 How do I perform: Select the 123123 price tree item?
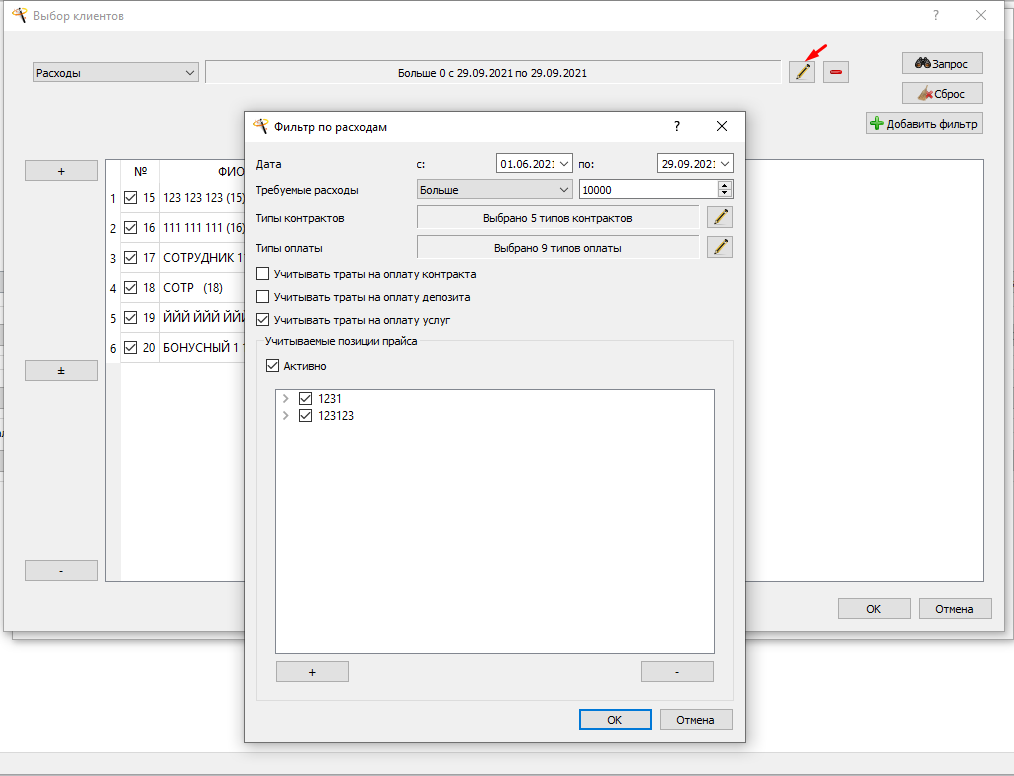[x=336, y=416]
